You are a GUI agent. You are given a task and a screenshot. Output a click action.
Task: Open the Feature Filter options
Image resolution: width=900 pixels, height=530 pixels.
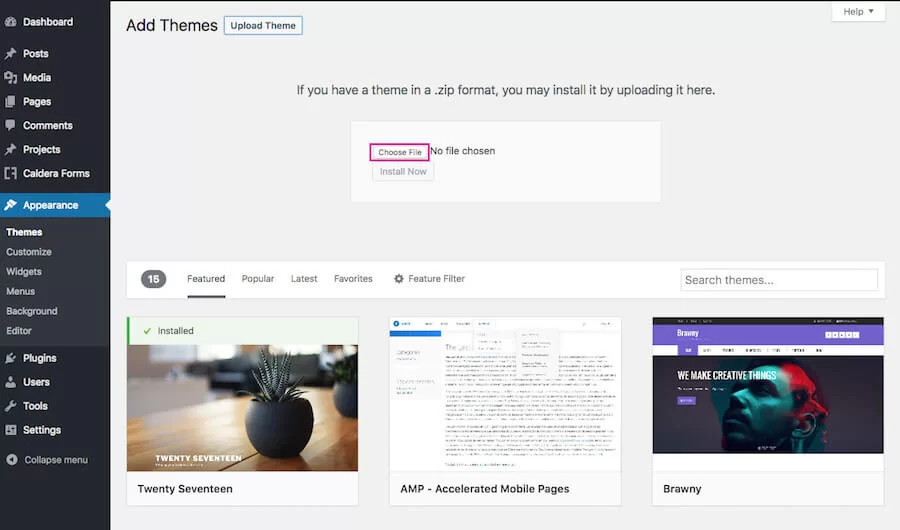[429, 279]
